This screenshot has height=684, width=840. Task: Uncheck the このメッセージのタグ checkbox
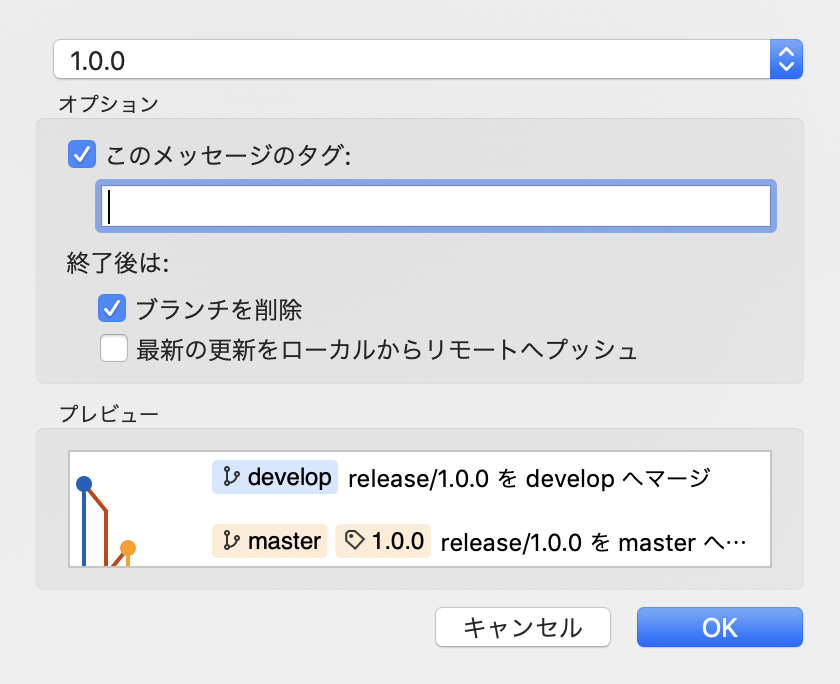click(80, 155)
